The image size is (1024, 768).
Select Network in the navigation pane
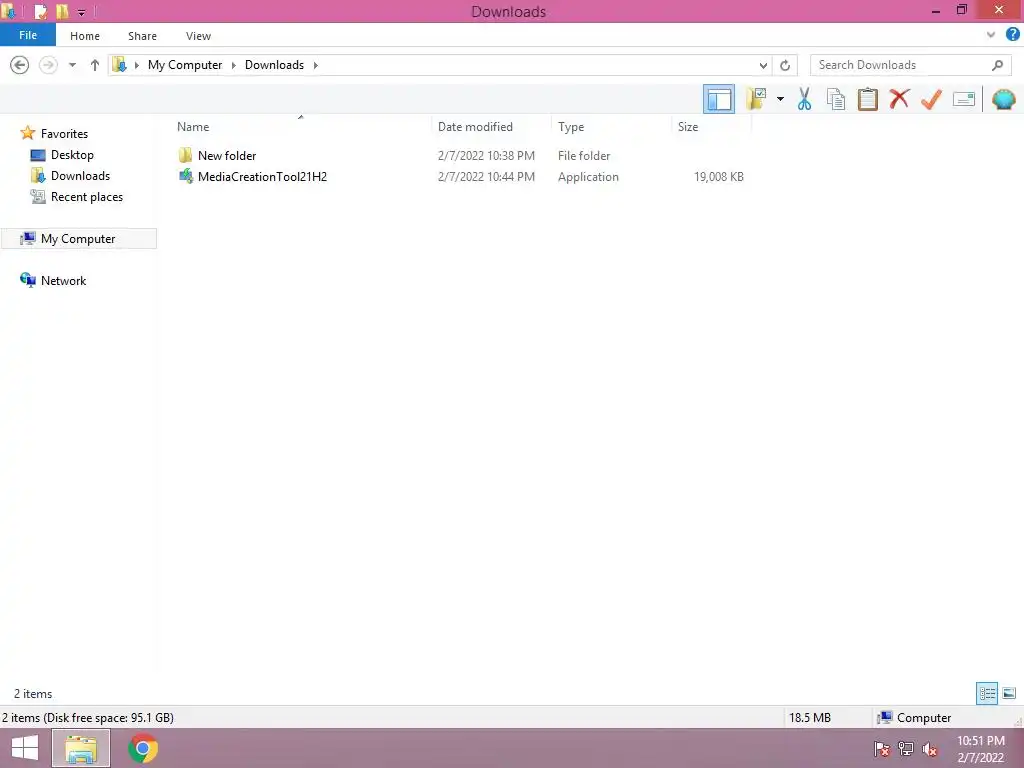pyautogui.click(x=63, y=280)
